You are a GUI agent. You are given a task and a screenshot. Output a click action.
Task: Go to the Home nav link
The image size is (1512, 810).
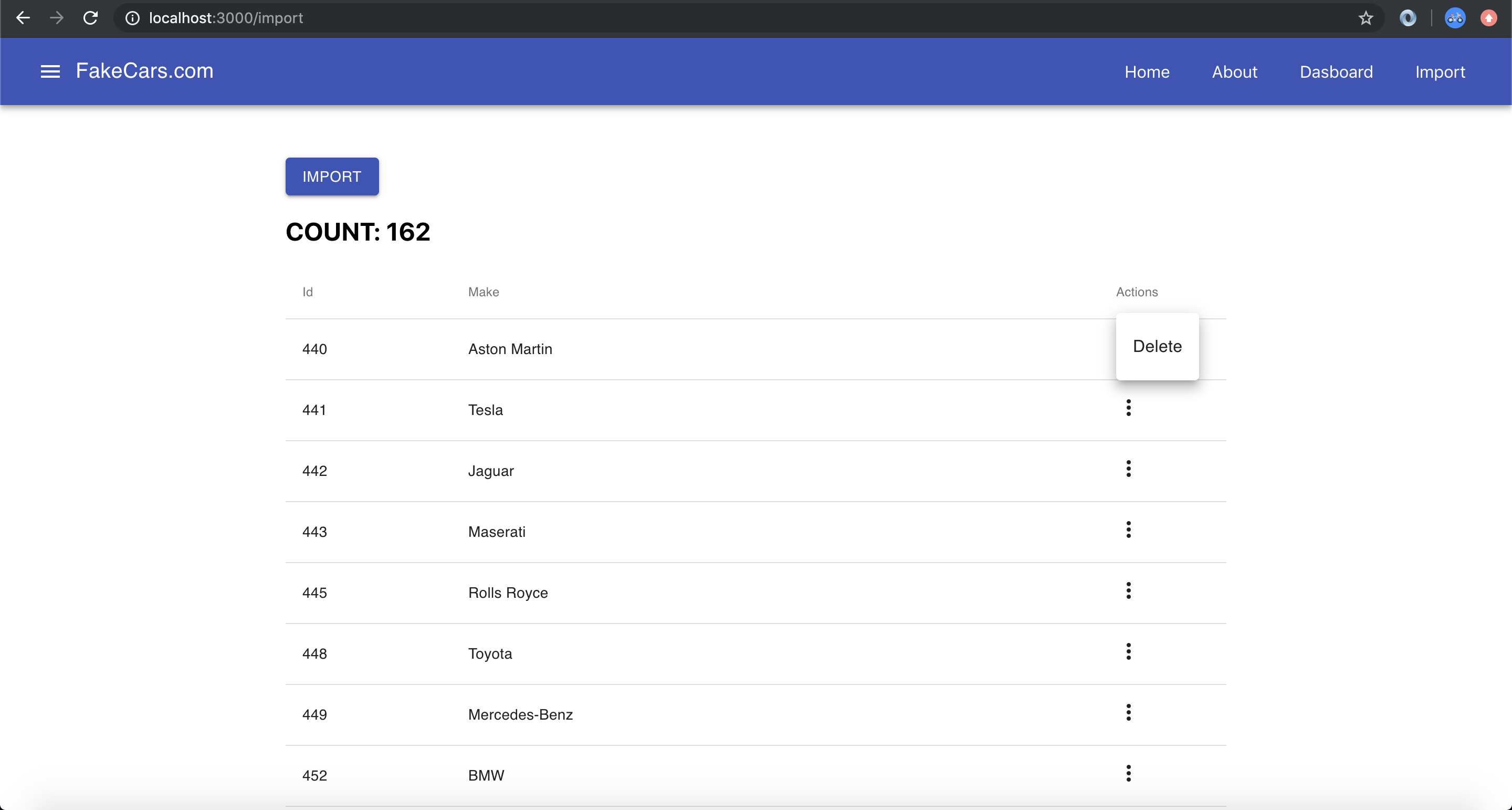click(x=1147, y=71)
